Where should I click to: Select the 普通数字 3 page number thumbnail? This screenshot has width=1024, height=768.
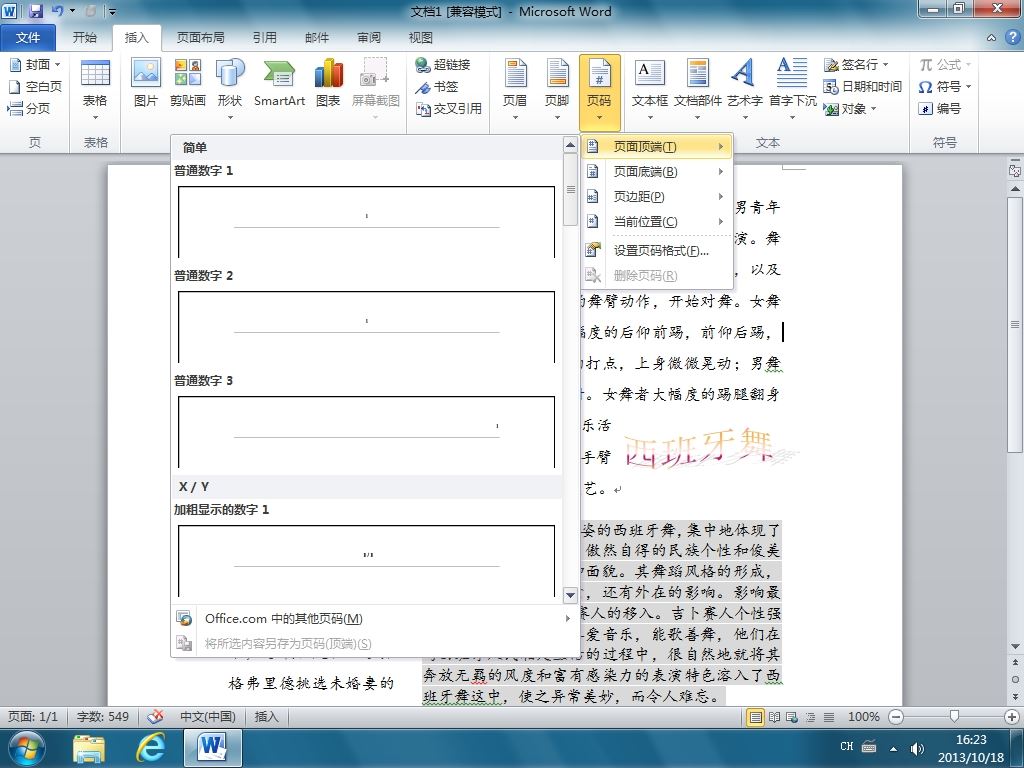click(366, 432)
